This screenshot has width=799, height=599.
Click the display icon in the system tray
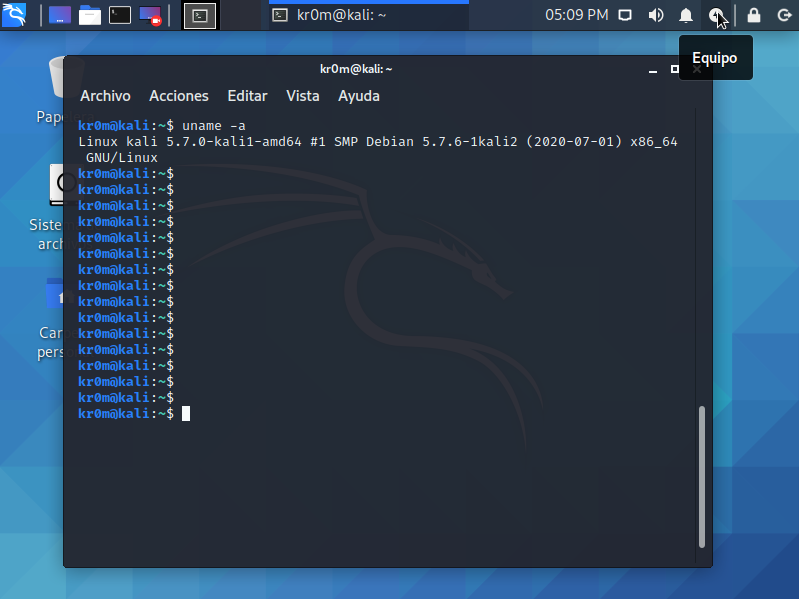pos(625,15)
